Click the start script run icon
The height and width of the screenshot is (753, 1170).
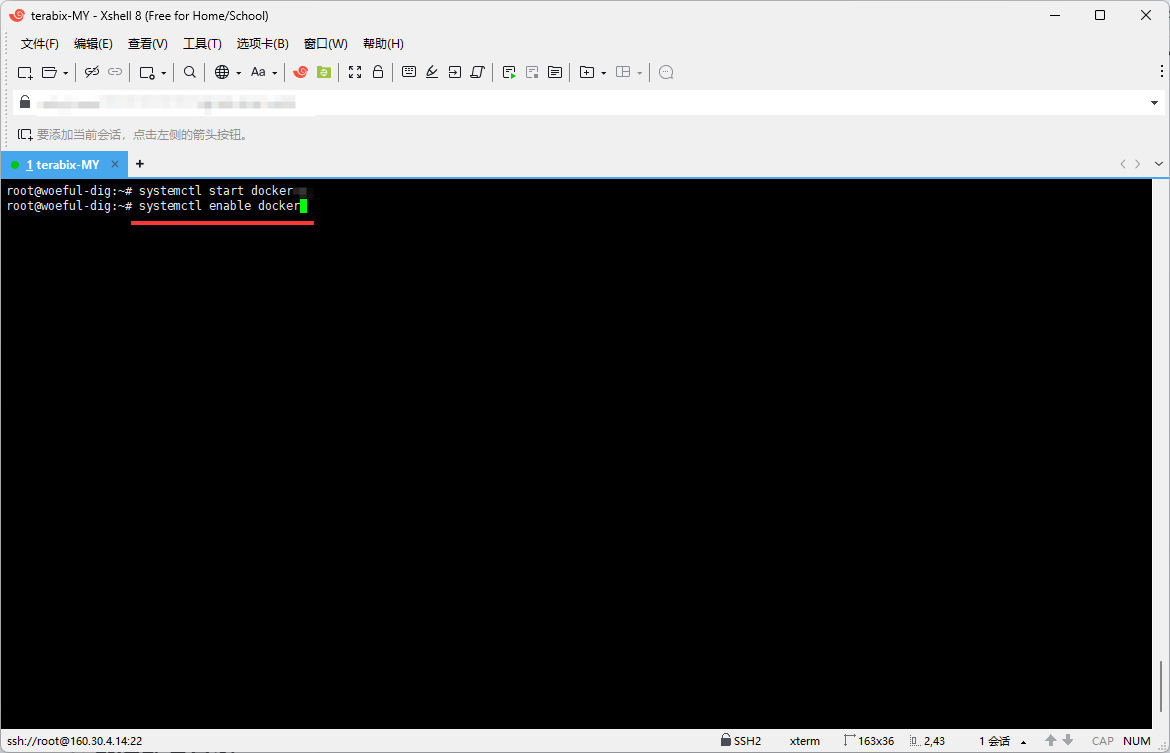point(509,72)
